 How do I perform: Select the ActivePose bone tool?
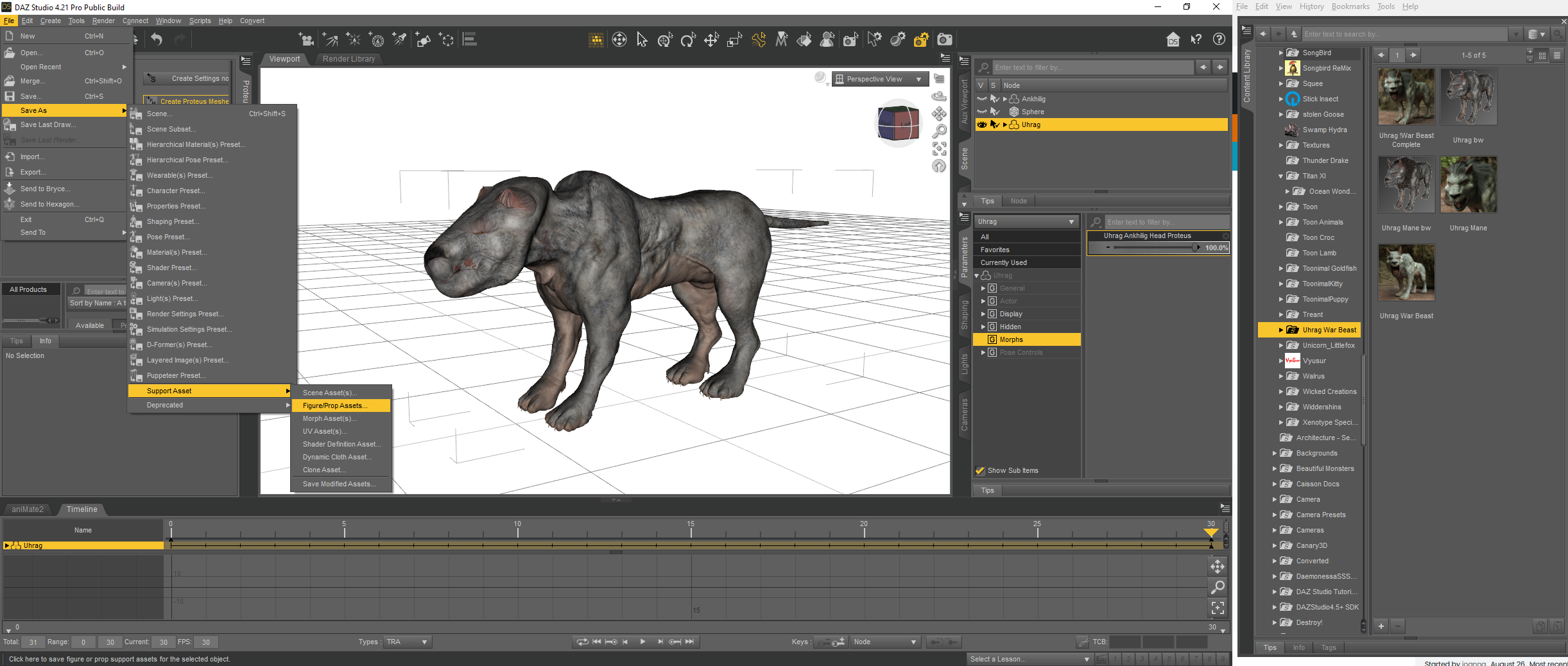click(x=758, y=40)
